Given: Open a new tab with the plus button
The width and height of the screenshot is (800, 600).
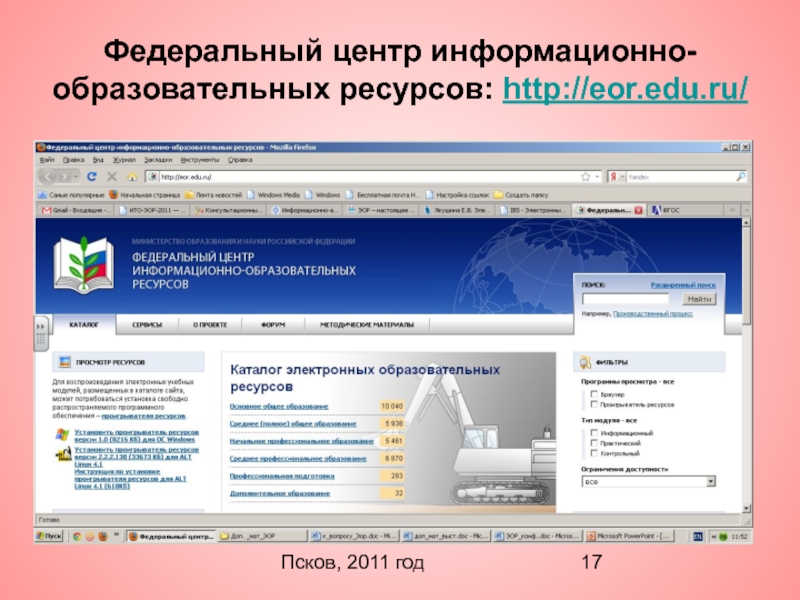Looking at the screenshot, I should tap(733, 210).
